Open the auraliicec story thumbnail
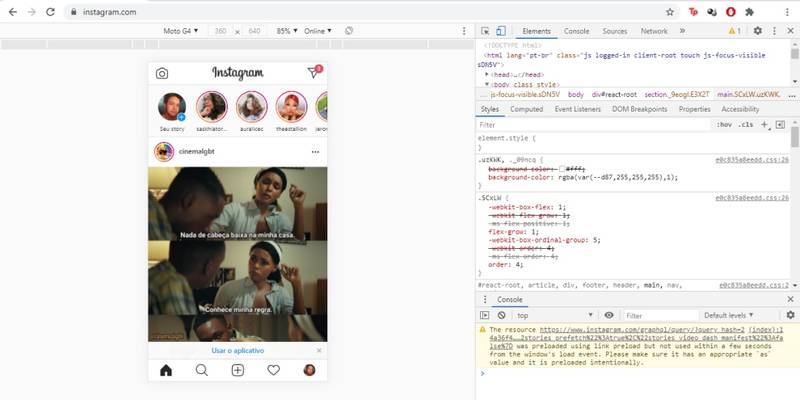This screenshot has height=400, width=800. [252, 107]
